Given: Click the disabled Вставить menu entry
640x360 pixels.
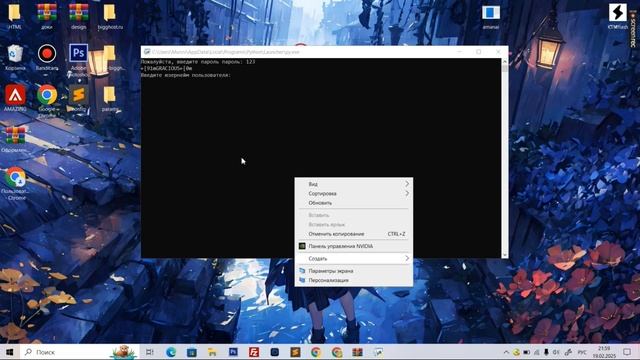Looking at the screenshot, I should (x=353, y=215).
